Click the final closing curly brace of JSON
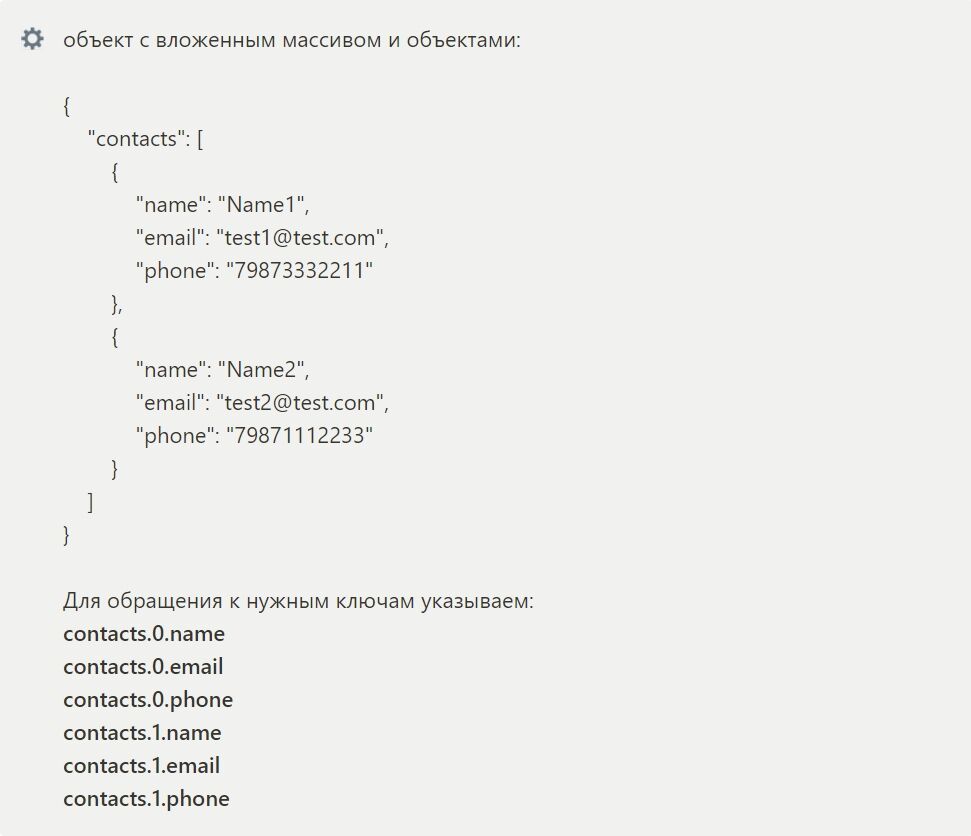 [x=67, y=535]
